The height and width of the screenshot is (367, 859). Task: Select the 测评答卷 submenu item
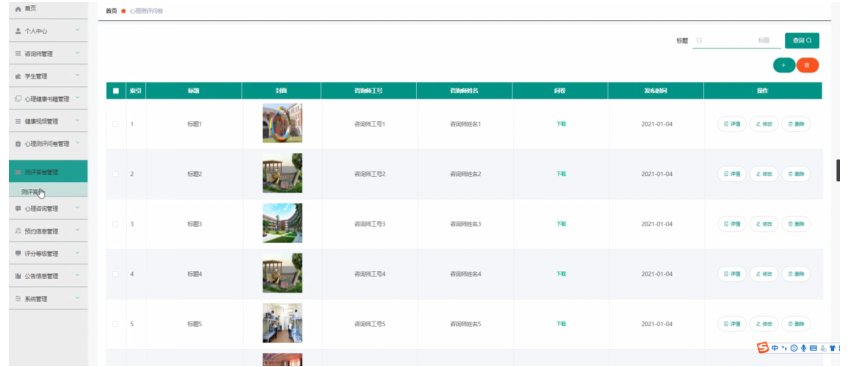click(48, 191)
